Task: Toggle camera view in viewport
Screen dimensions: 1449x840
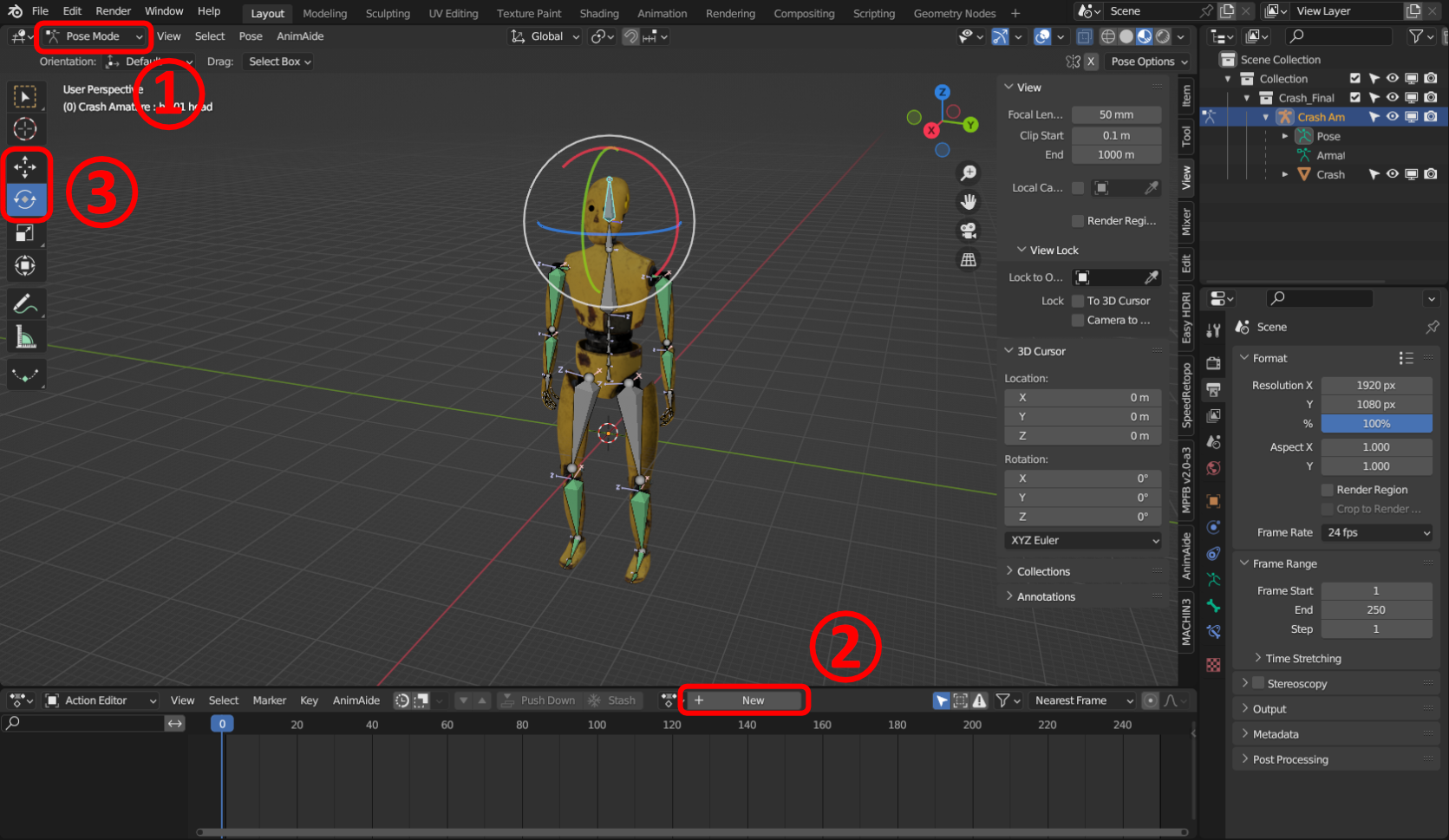Action: (x=969, y=231)
